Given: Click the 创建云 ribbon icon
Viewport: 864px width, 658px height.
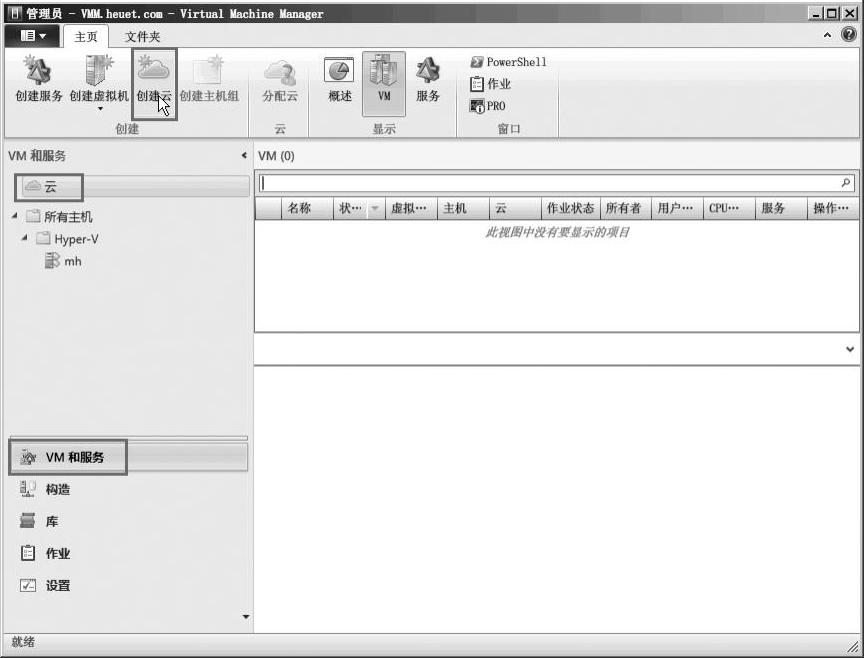Looking at the screenshot, I should (154, 79).
